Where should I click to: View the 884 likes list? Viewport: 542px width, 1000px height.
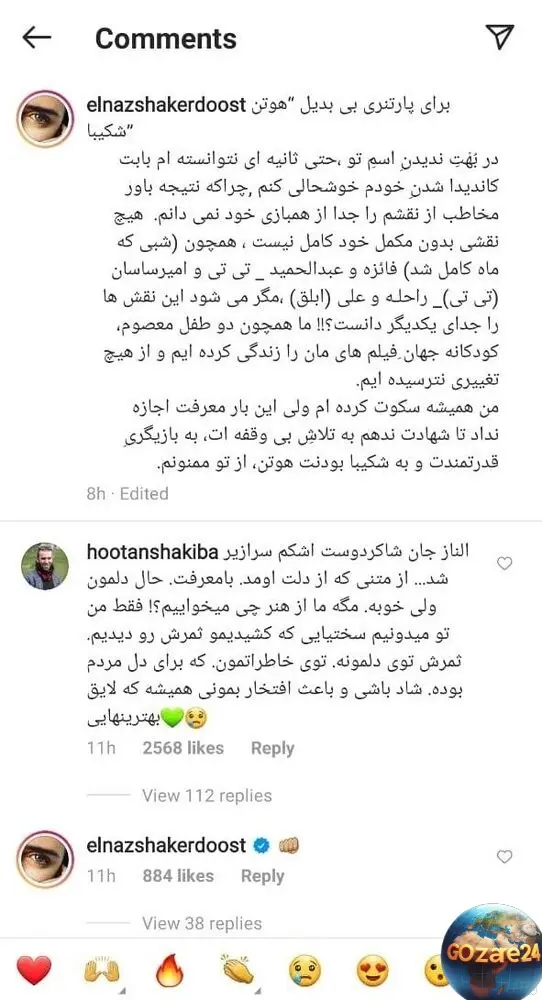(x=178, y=876)
